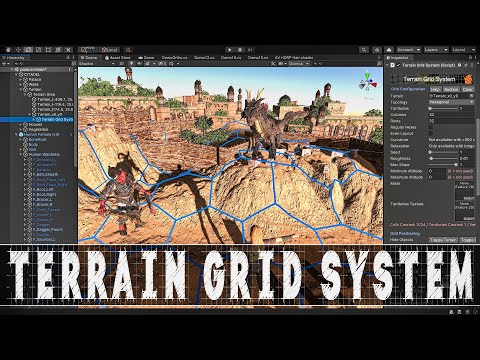Screen dimensions: 480x360
Task: Toggle the Hierarchy lock icon
Action: point(68,57)
